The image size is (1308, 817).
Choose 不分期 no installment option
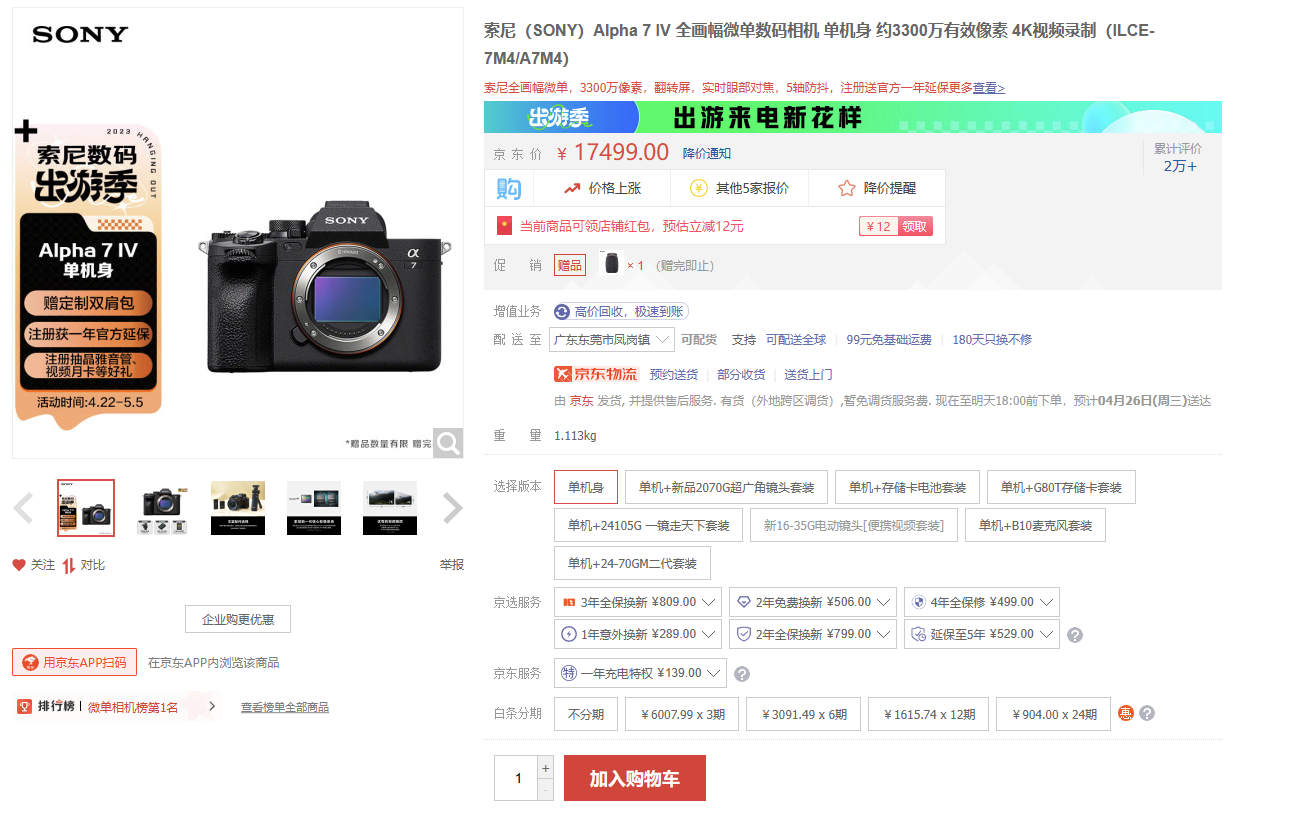(586, 714)
